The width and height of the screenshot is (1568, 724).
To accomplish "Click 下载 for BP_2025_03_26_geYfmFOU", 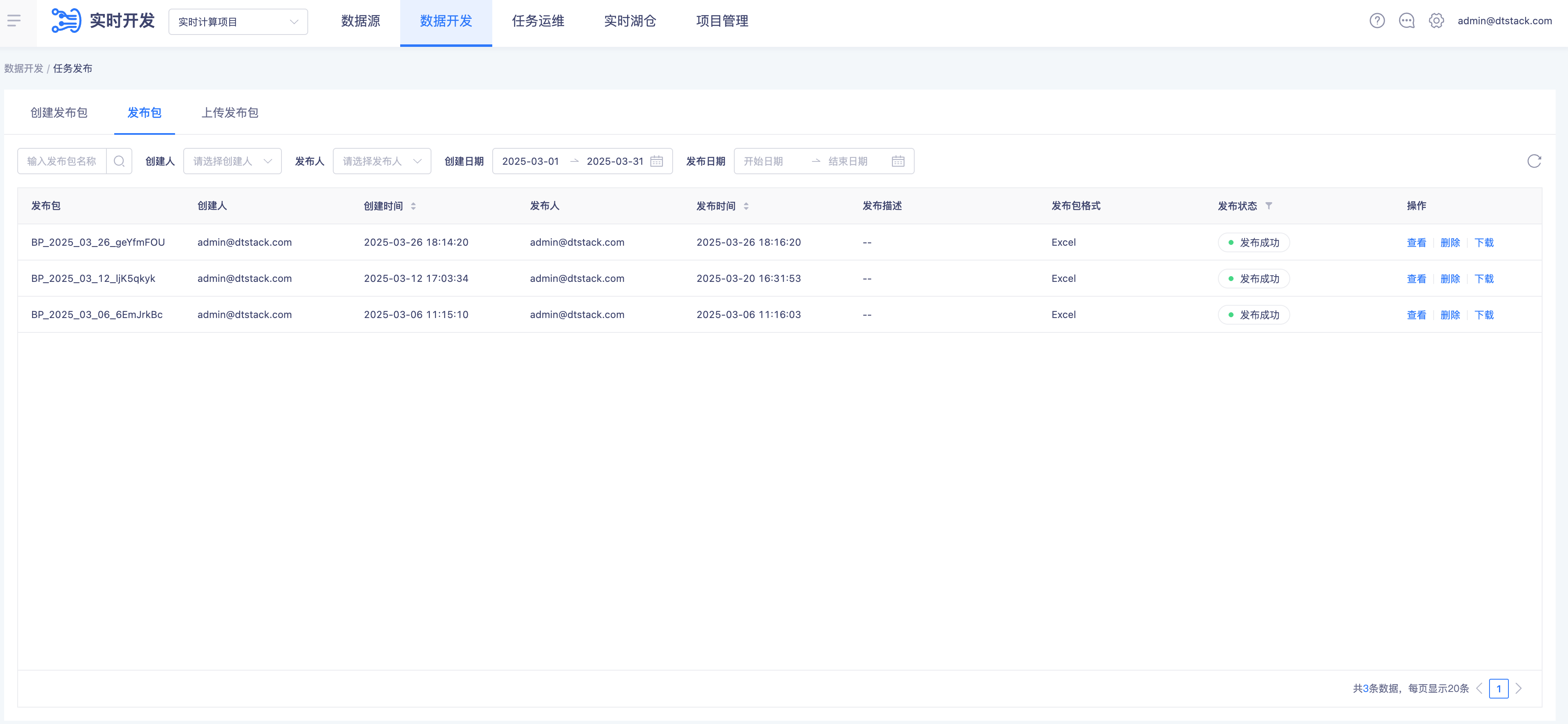I will (1484, 242).
